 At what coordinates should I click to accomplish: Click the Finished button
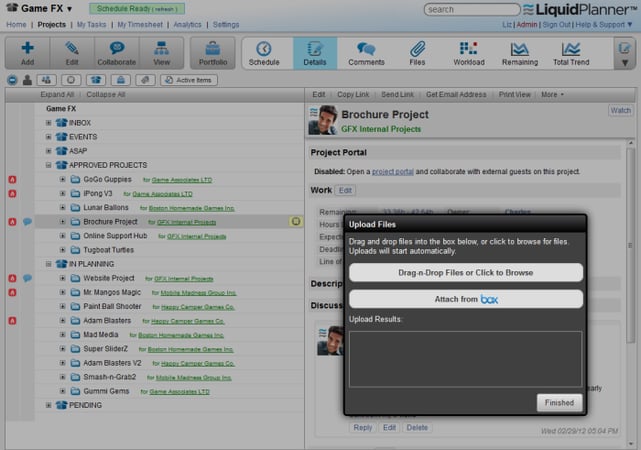(559, 403)
